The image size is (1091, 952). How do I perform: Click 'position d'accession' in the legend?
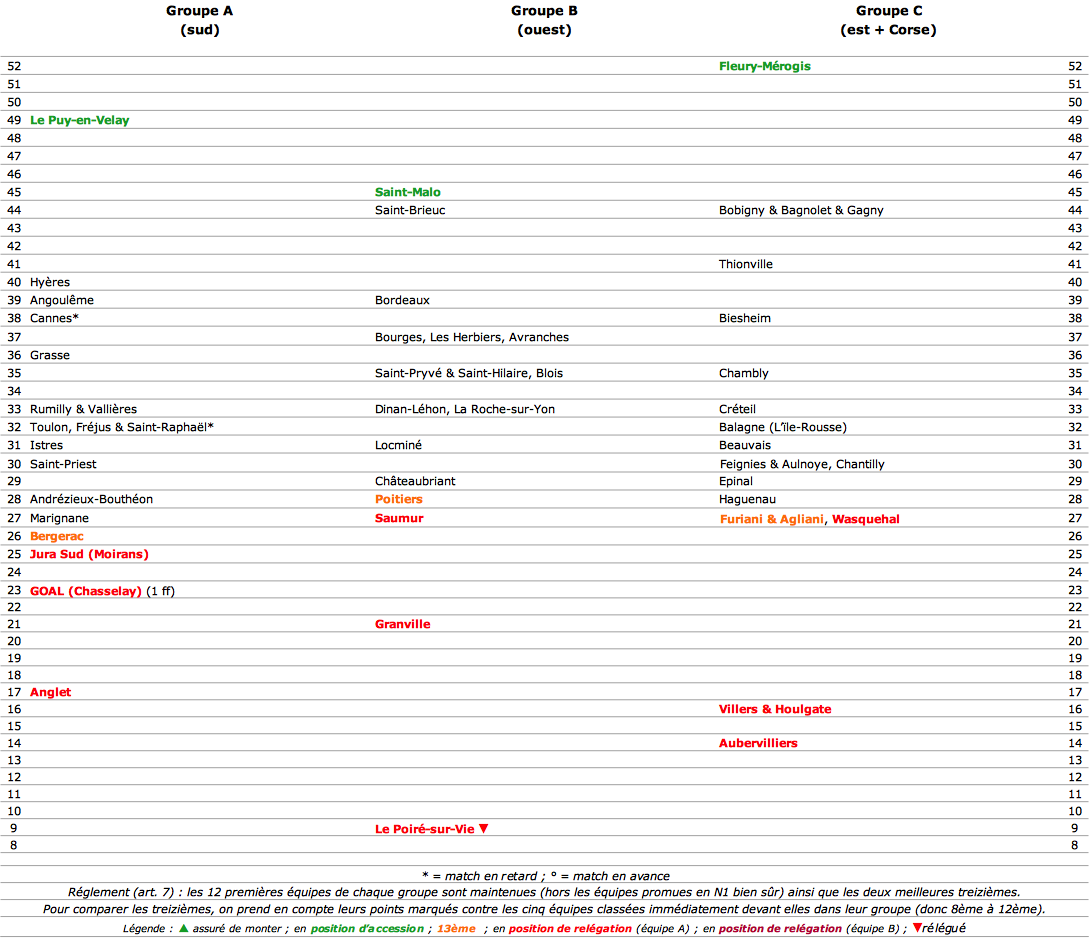pos(367,929)
